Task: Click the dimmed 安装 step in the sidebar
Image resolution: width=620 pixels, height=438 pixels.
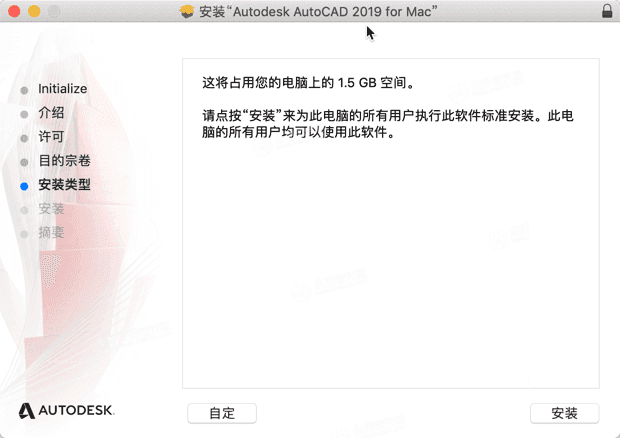Action: [x=51, y=209]
